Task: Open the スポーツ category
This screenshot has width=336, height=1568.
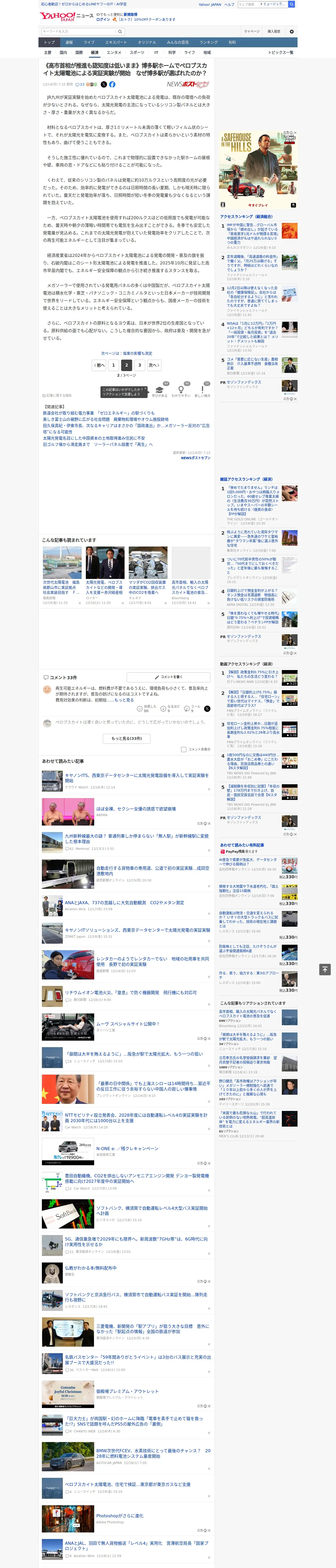Action: pos(137,52)
